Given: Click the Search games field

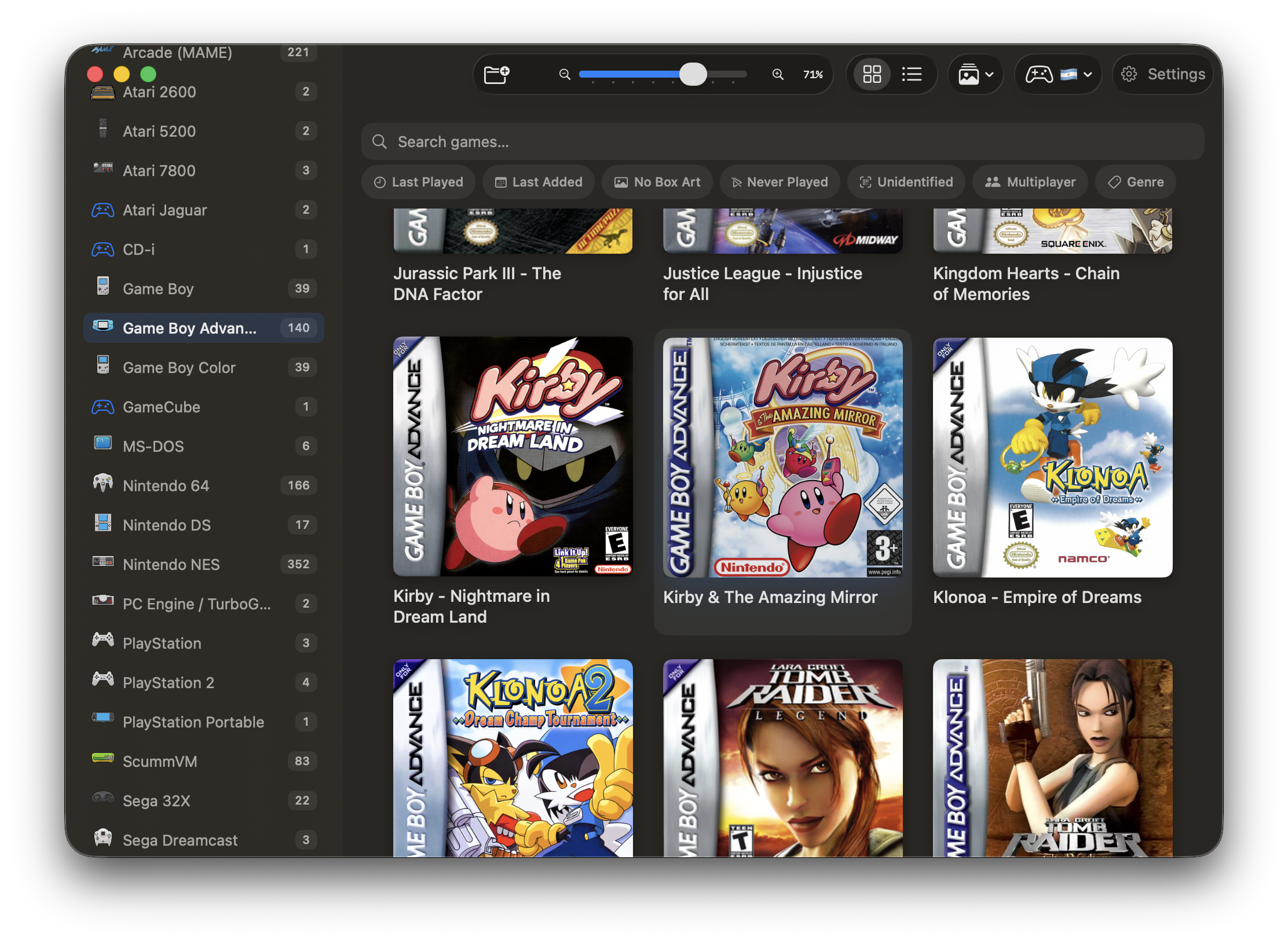Looking at the screenshot, I should 782,141.
